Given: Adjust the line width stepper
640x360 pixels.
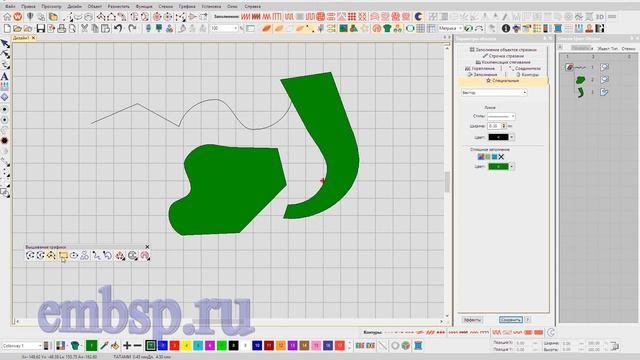Looking at the screenshot, I should 504,126.
